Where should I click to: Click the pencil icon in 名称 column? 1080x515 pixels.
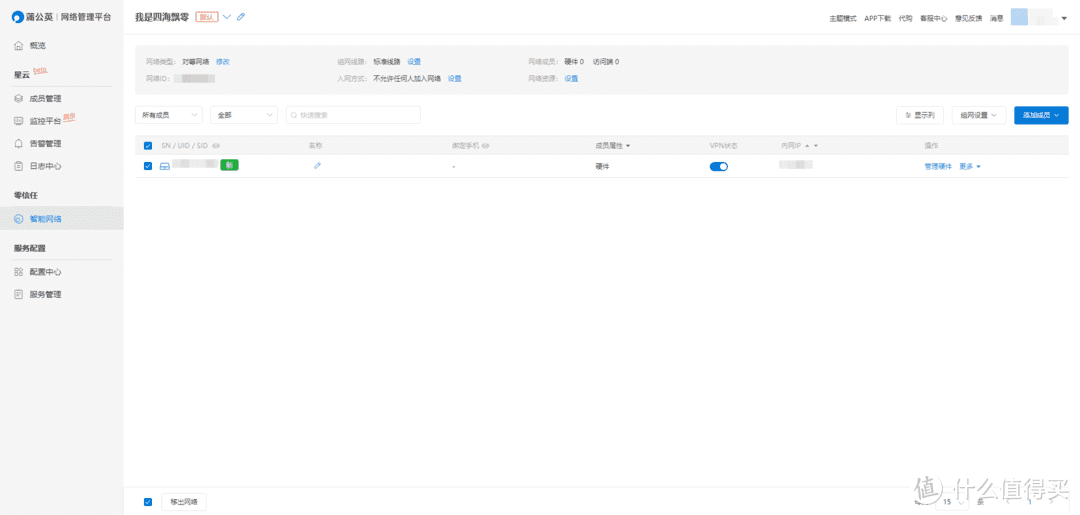click(317, 165)
